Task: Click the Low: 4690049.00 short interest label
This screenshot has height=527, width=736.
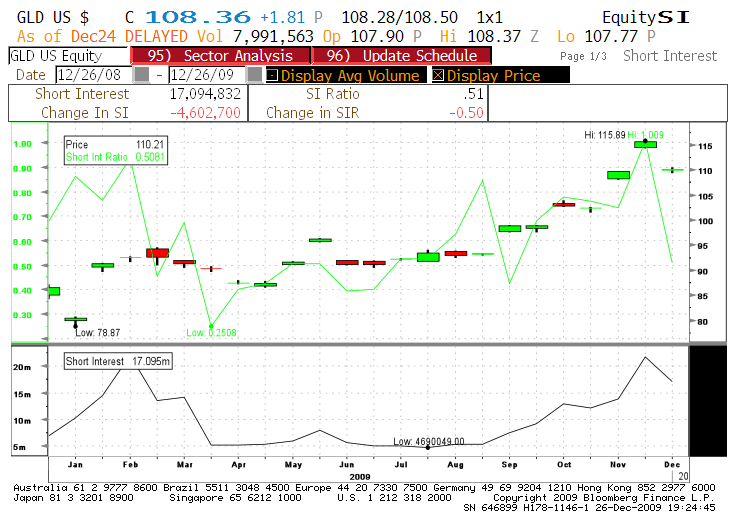Action: [x=429, y=441]
